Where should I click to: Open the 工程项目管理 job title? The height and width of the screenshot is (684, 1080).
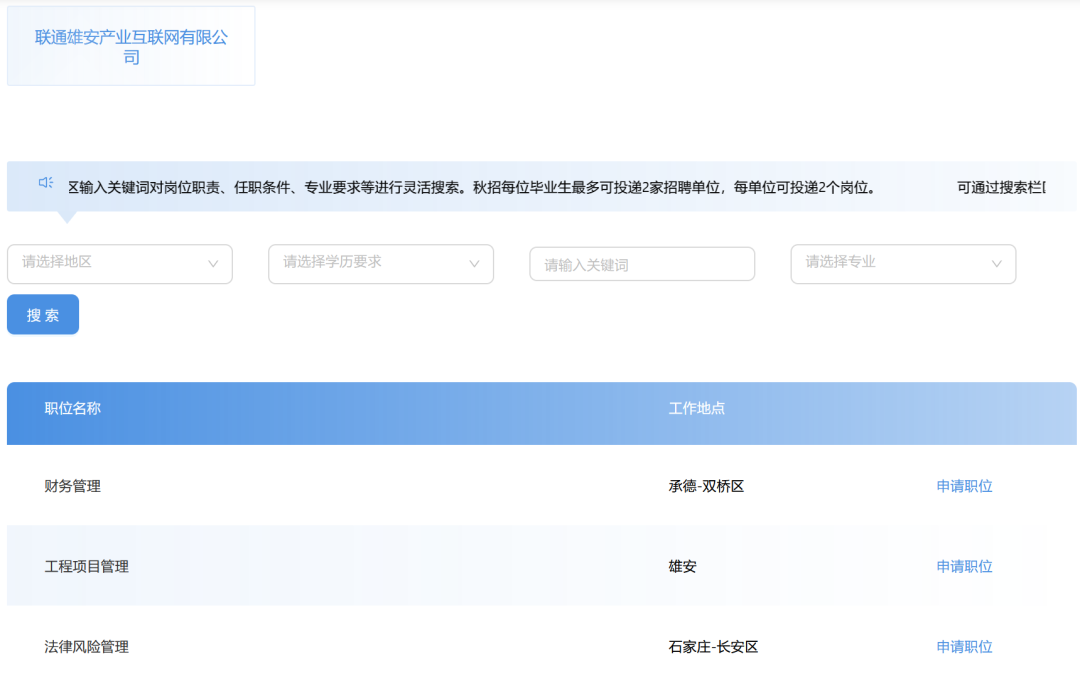coord(87,566)
